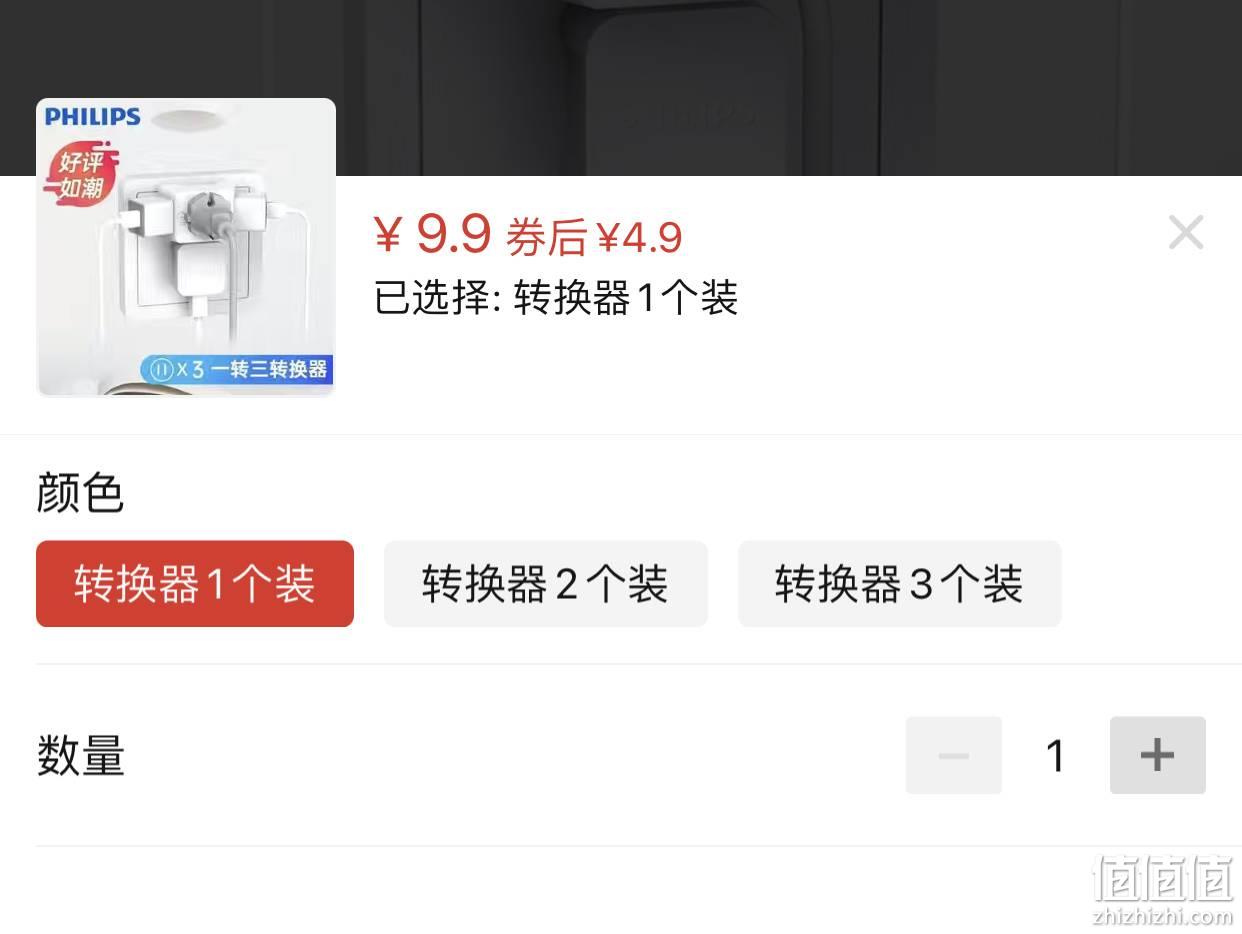Image resolution: width=1242 pixels, height=934 pixels.
Task: Increase quantity with the plus button
Action: (1157, 755)
